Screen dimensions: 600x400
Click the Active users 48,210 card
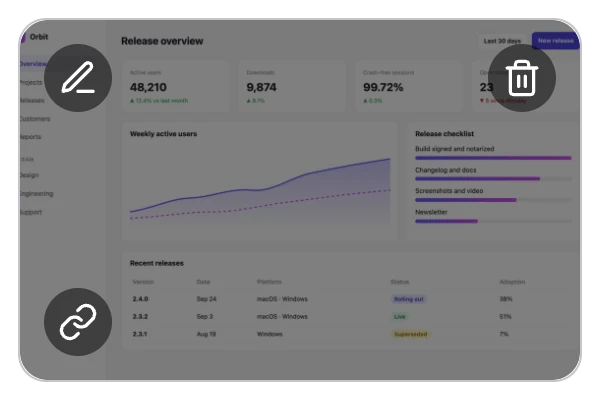(176, 87)
